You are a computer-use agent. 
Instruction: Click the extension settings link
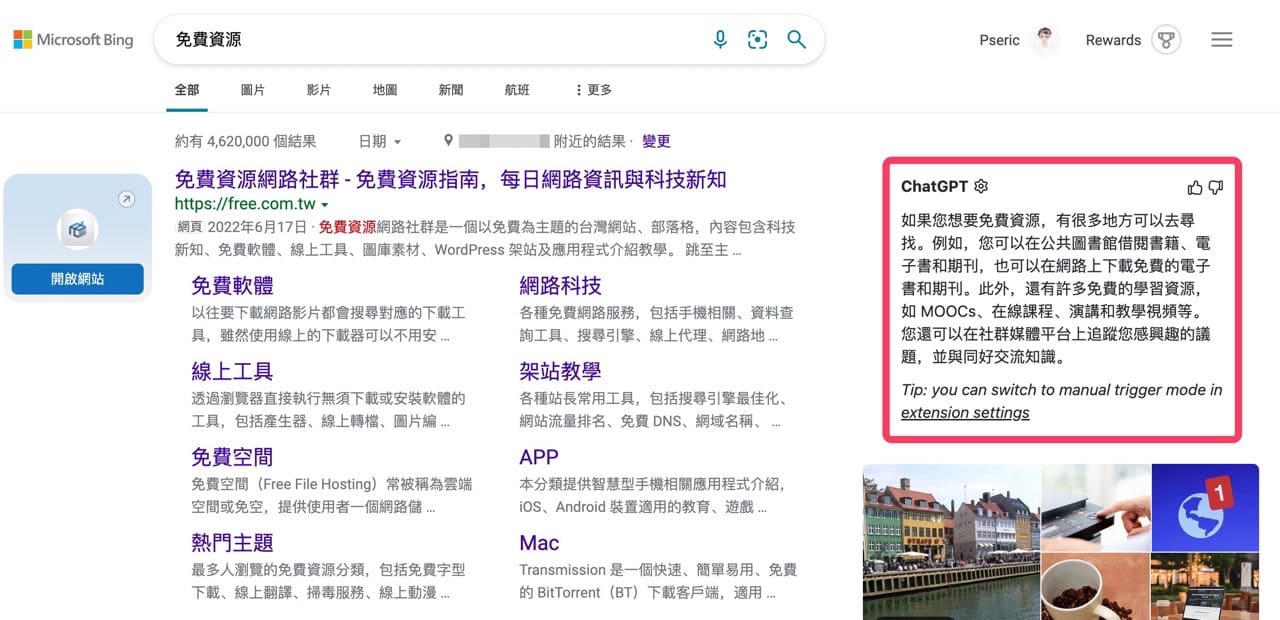point(965,412)
